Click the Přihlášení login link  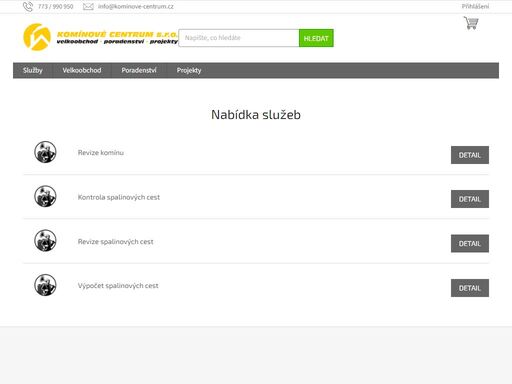(475, 6)
